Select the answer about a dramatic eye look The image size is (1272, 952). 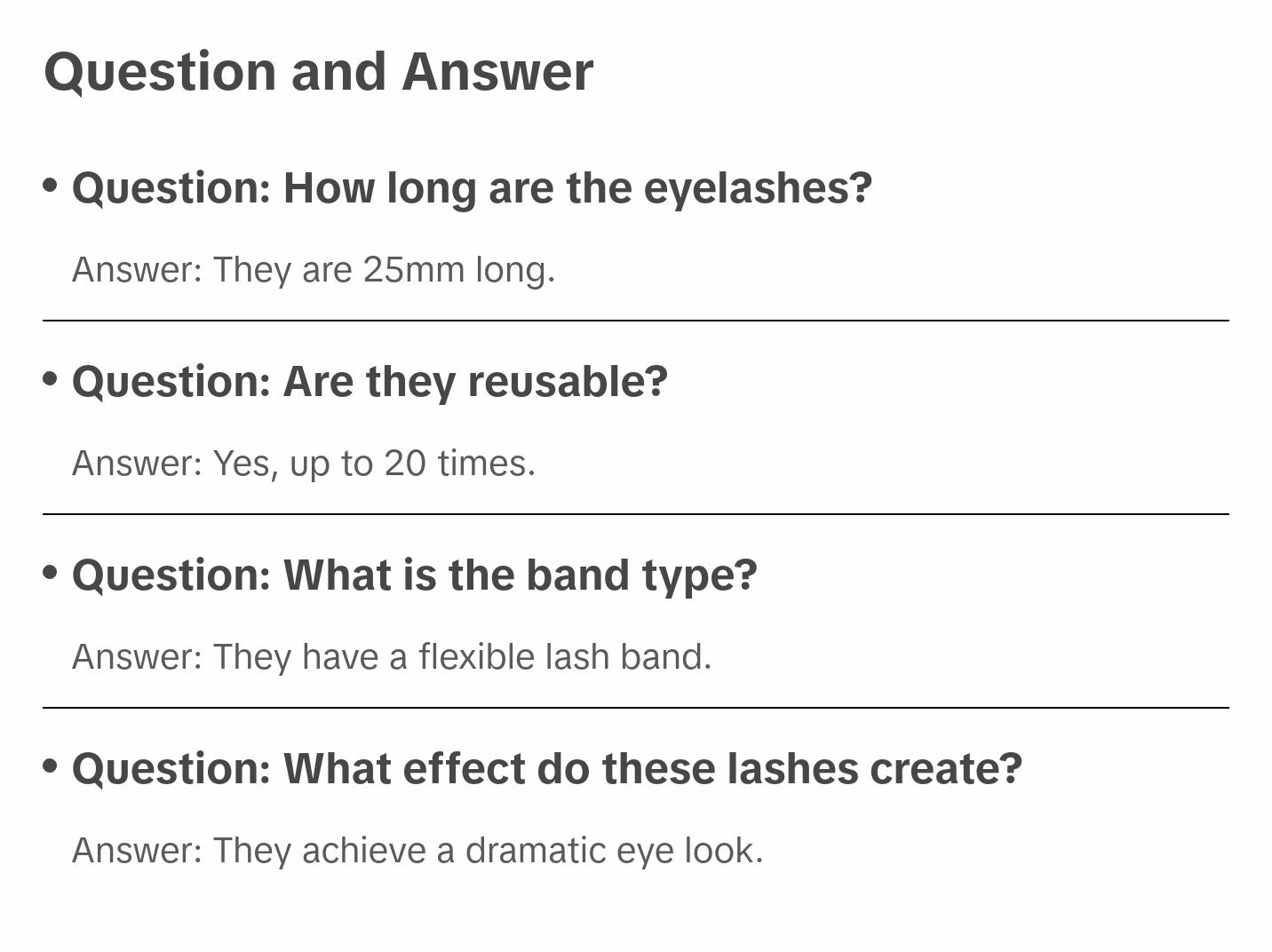click(417, 851)
